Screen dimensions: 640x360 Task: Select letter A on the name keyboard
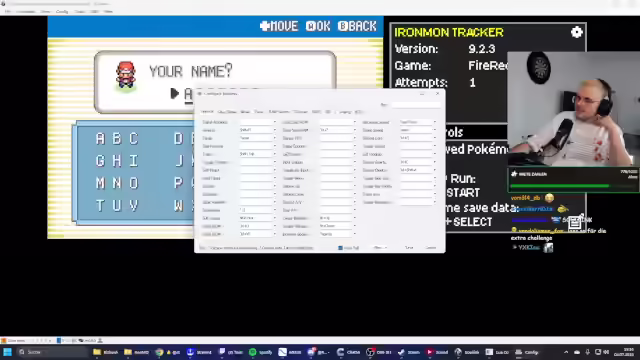(100, 139)
